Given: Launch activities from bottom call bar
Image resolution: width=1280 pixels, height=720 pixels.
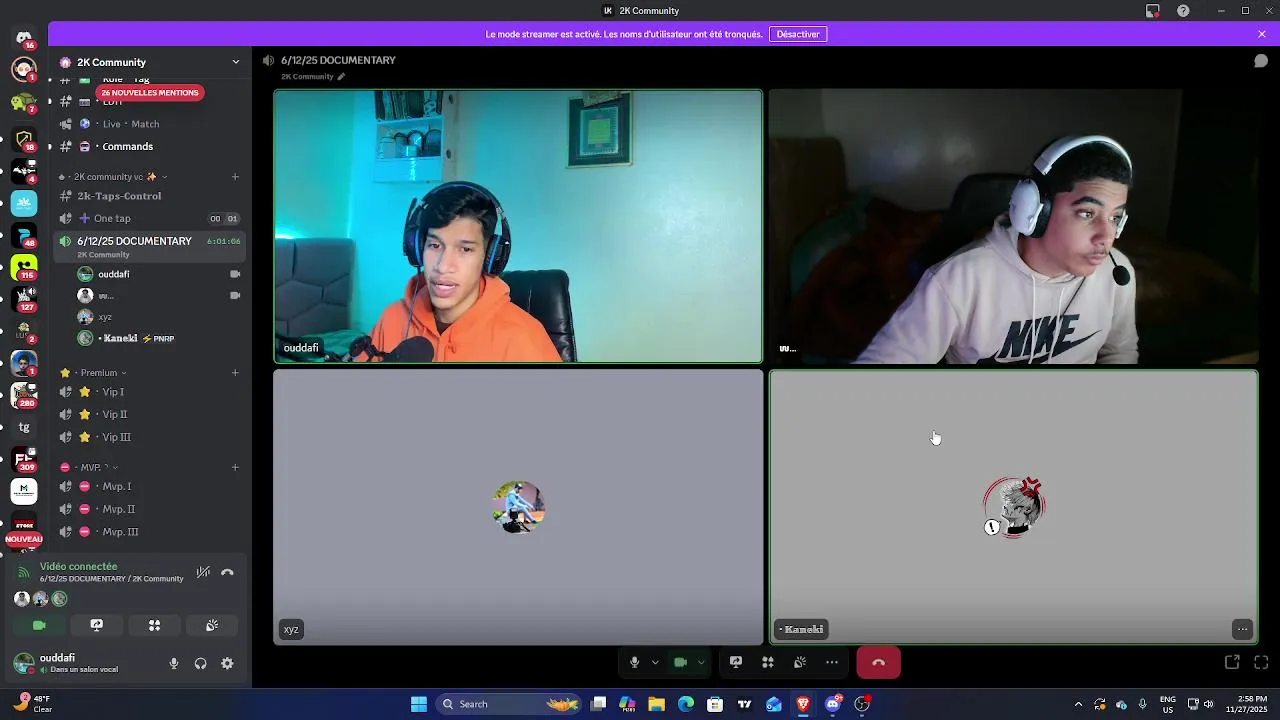Looking at the screenshot, I should [x=768, y=662].
